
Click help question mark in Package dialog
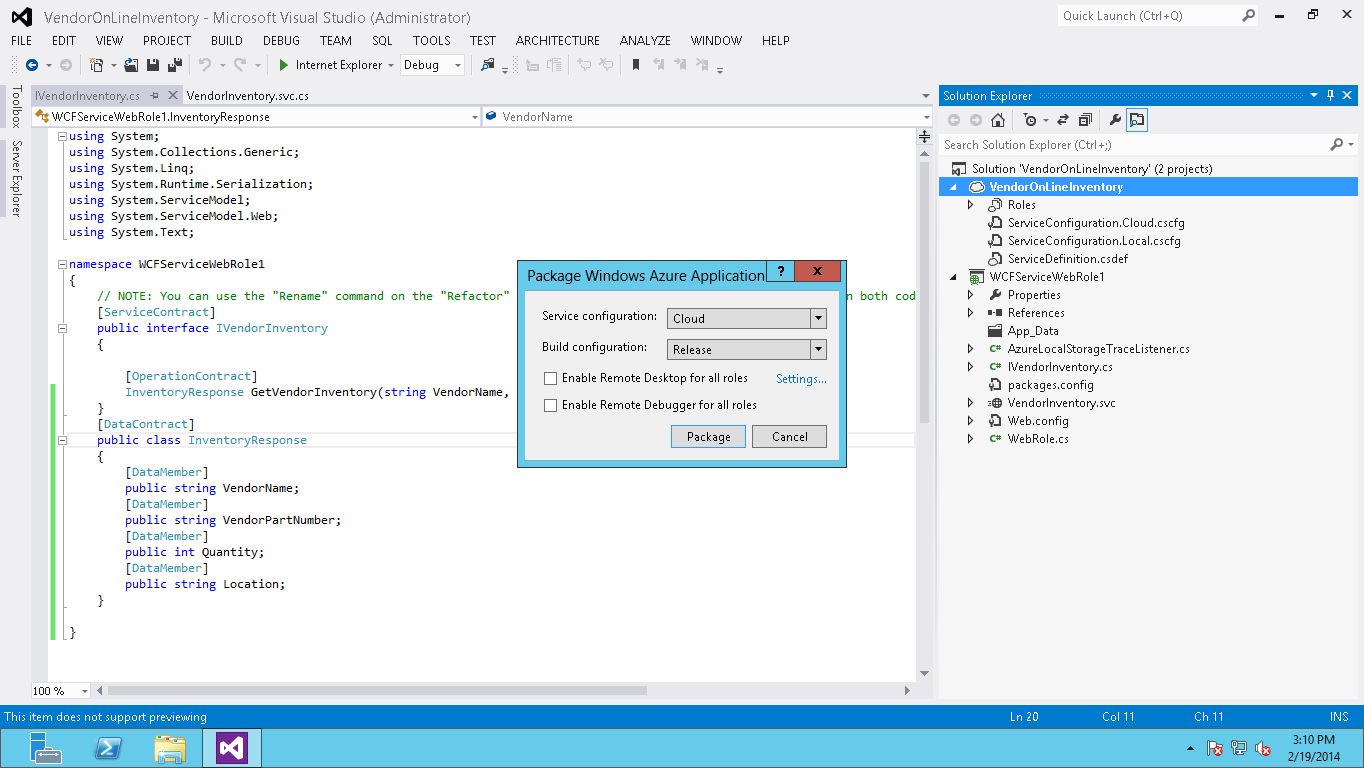coord(780,271)
